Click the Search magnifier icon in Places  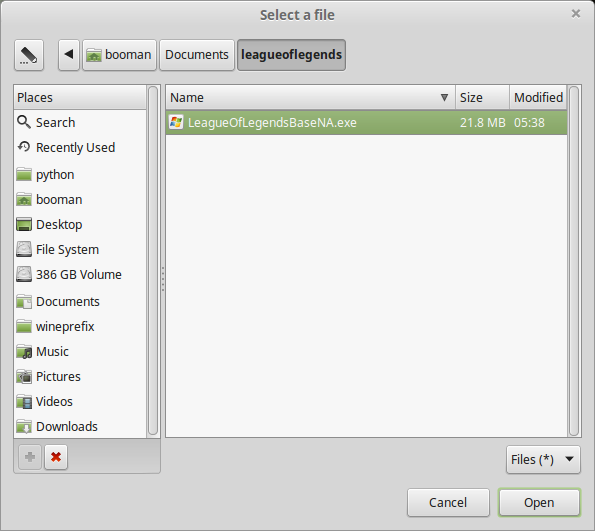(24, 122)
